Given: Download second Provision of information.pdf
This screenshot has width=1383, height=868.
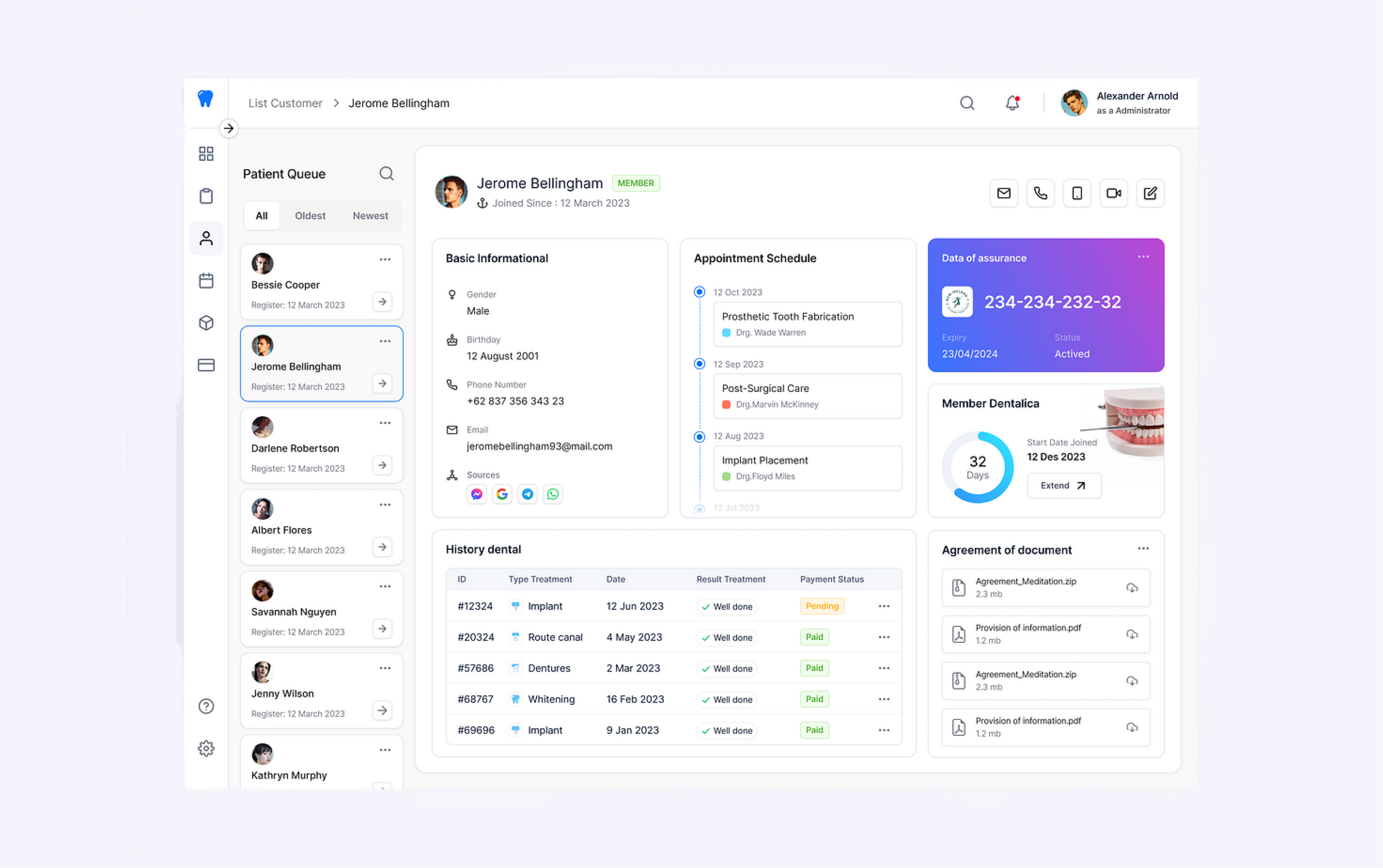Looking at the screenshot, I should [1132, 727].
